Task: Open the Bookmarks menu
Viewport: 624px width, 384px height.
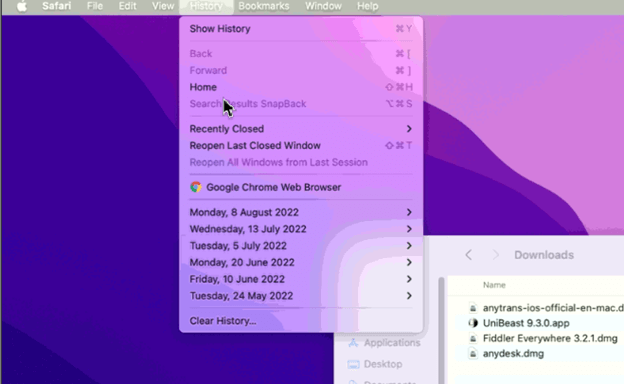Action: click(x=264, y=6)
